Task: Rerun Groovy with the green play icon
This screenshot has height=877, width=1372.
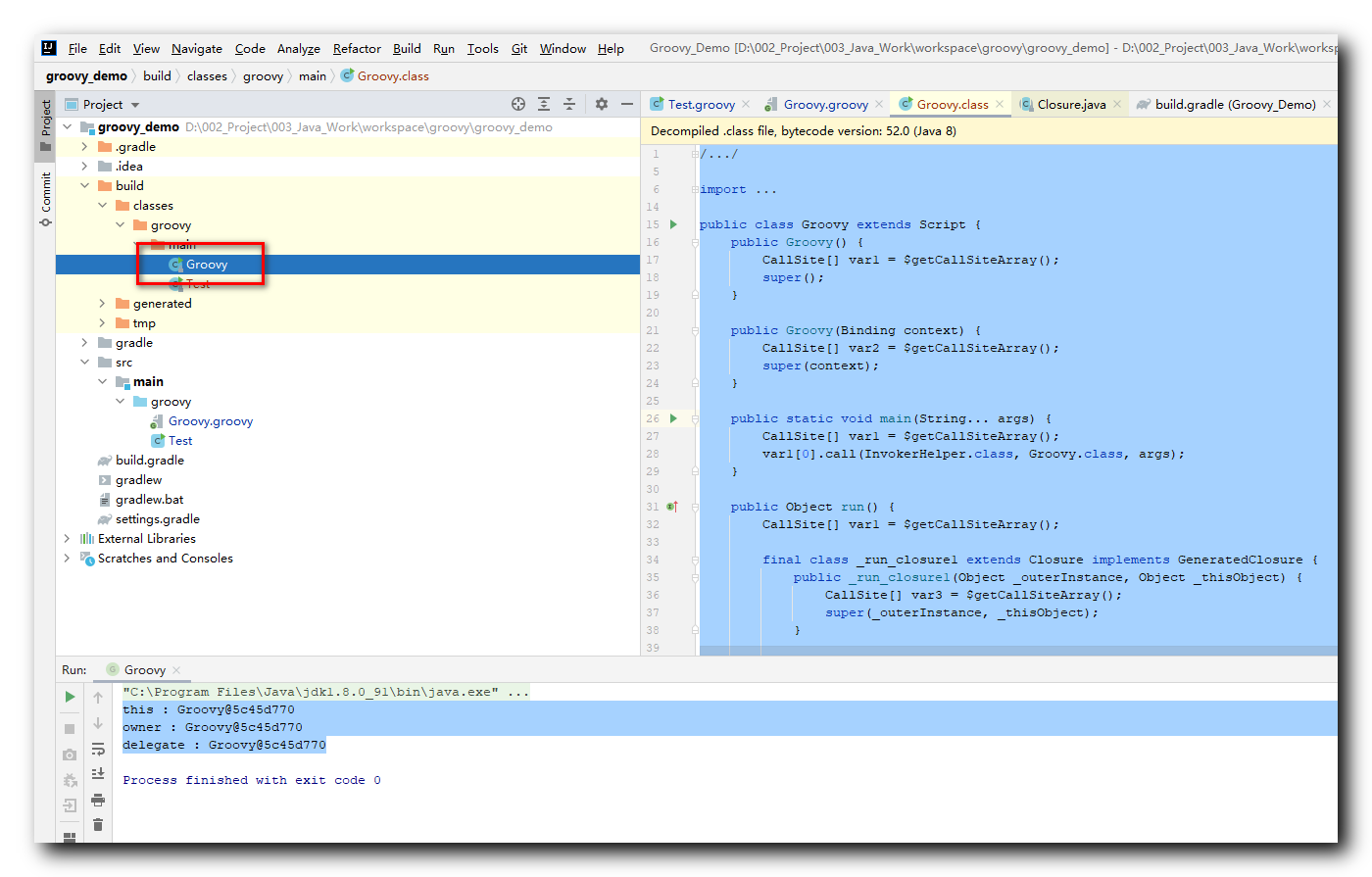Action: 70,697
